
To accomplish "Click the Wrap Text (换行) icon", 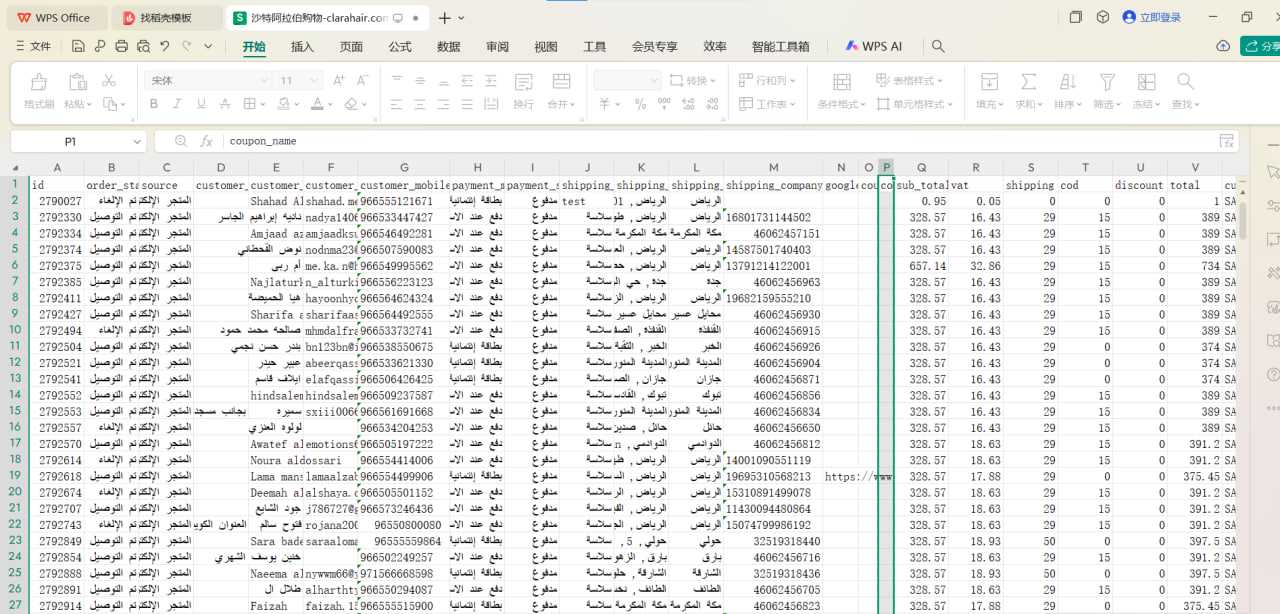I will click(523, 82).
